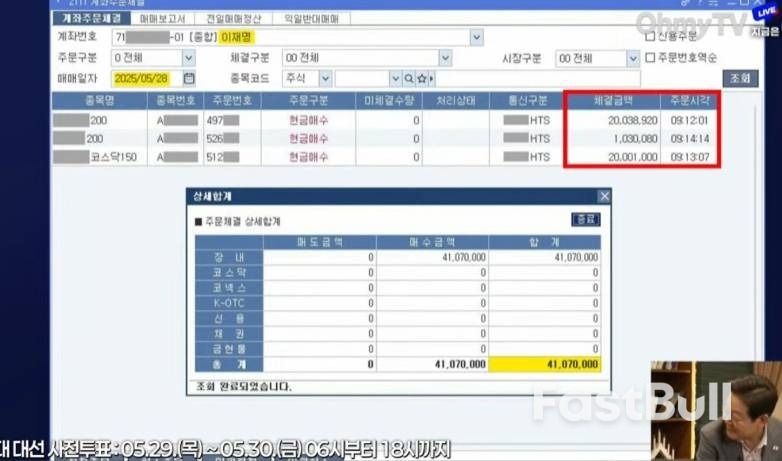This screenshot has height=461, width=782.
Task: Click order number cell starting 497
Action: (232, 120)
